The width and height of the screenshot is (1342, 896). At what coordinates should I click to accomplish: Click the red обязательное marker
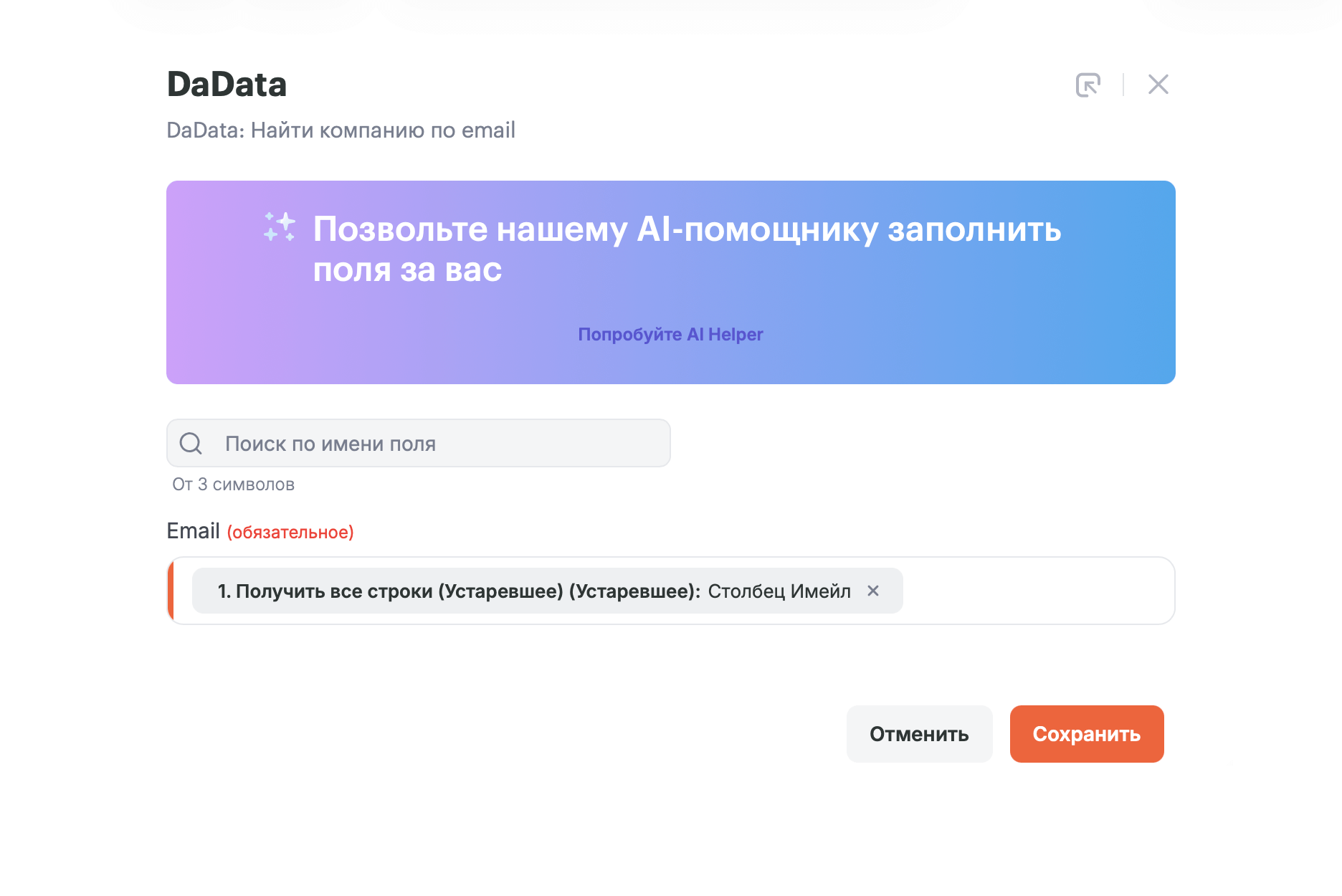290,533
